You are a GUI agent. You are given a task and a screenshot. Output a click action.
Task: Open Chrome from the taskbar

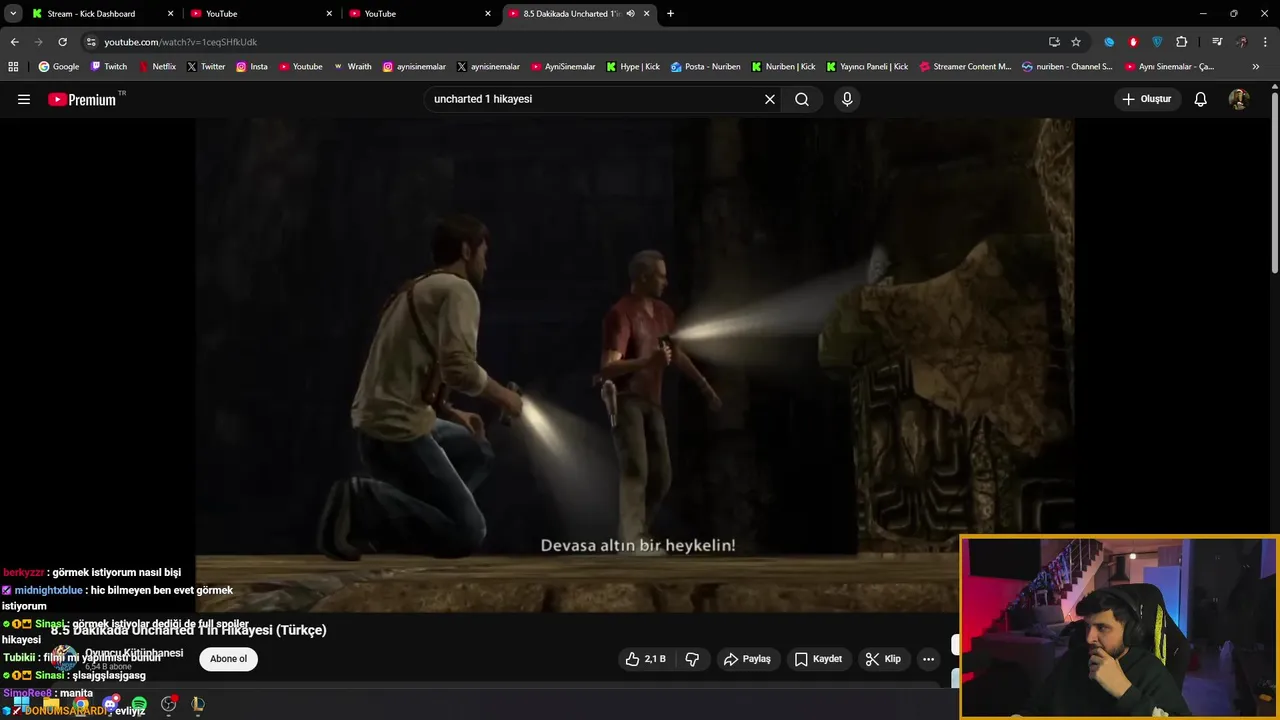coord(81,705)
